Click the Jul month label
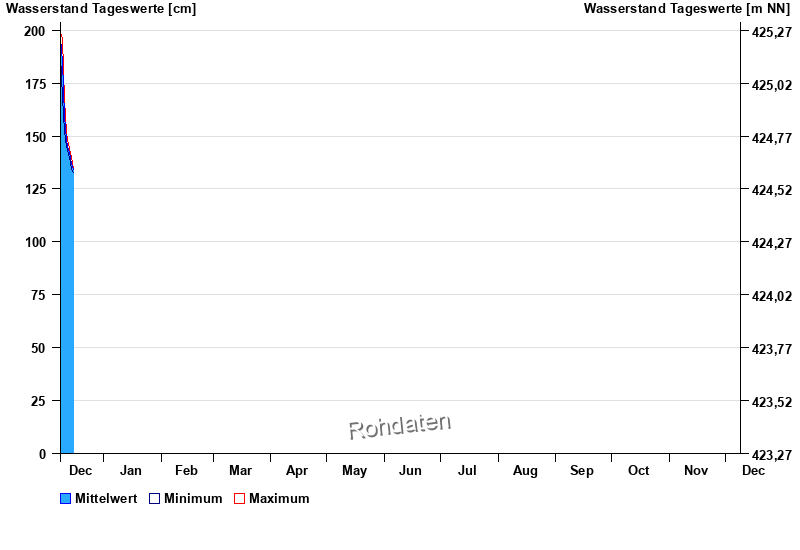 467,470
